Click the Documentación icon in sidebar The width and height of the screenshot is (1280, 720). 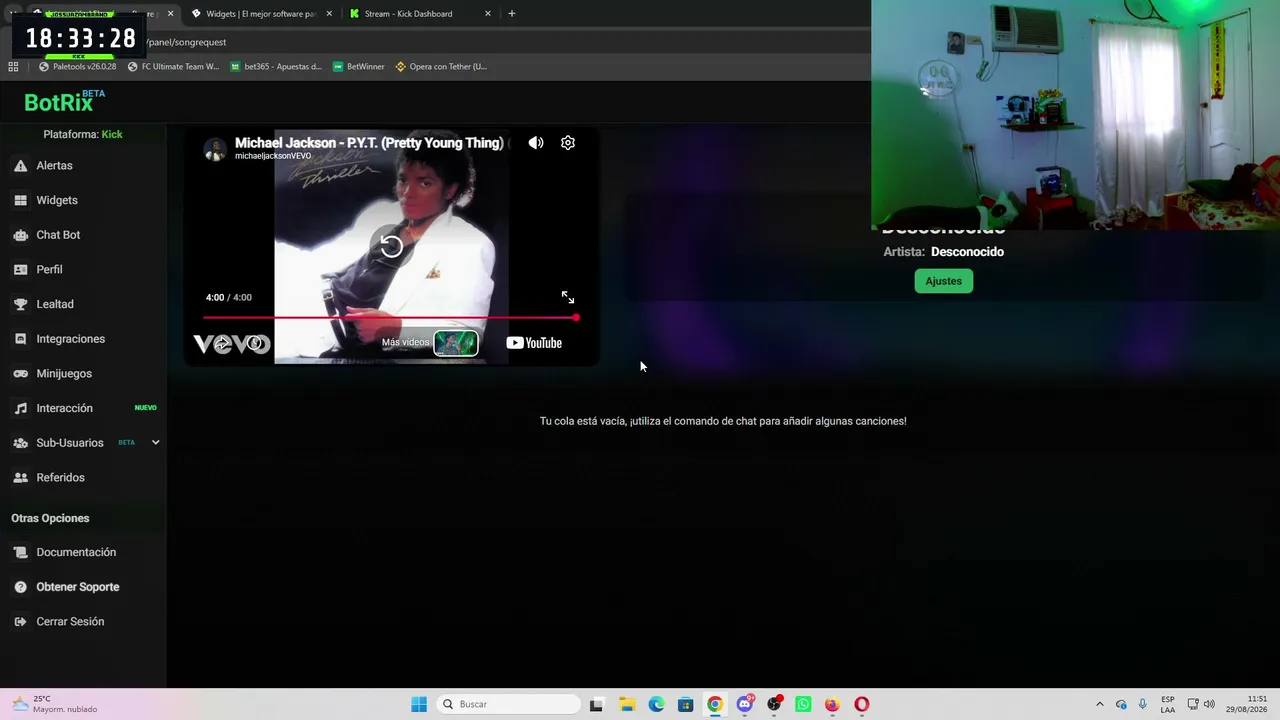click(20, 552)
